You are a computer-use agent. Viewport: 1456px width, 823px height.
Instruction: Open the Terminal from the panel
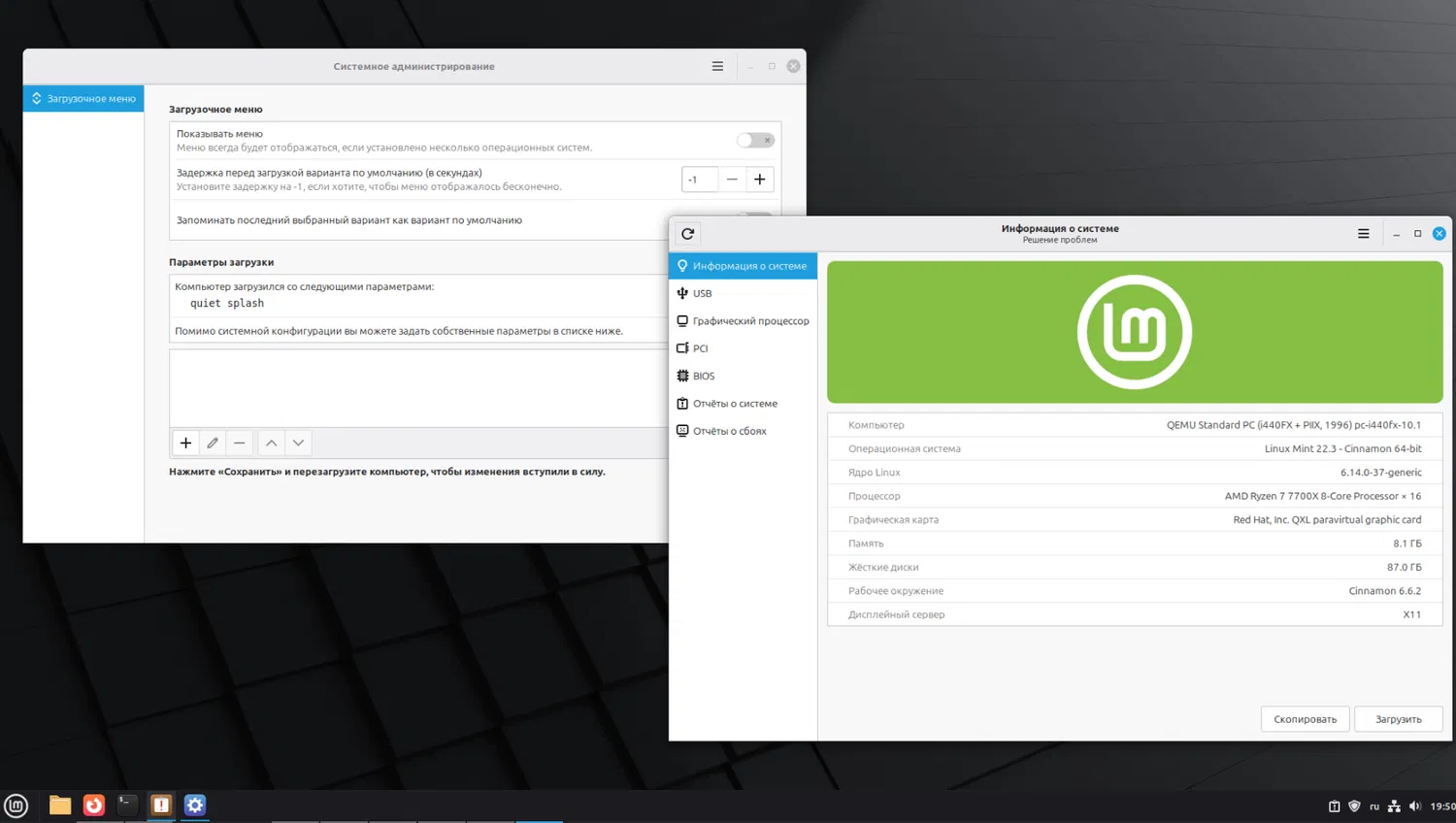point(127,806)
